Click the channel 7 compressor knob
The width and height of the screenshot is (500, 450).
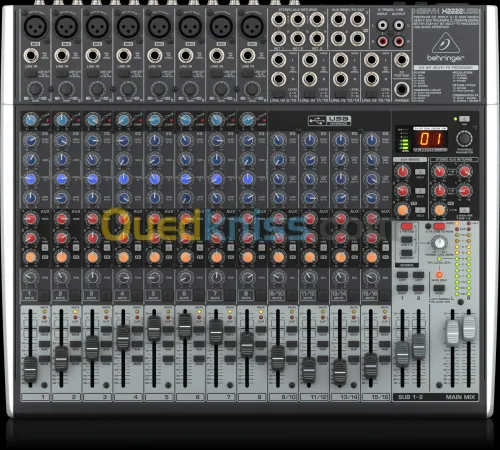217,120
